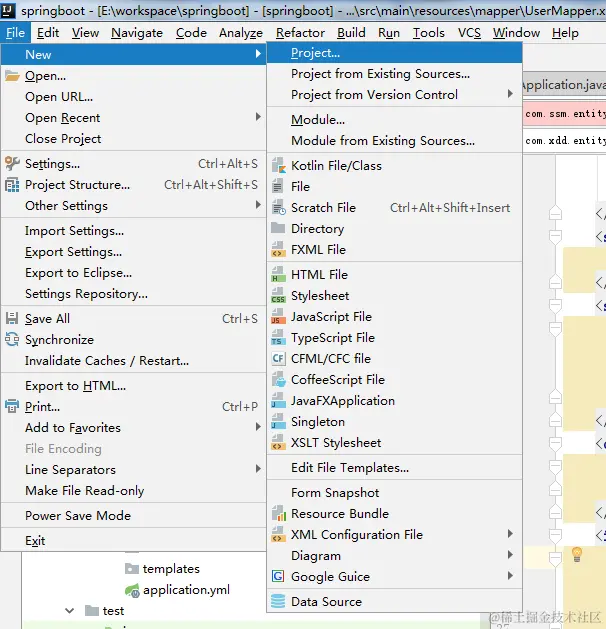Click the Singleton template icon
This screenshot has width=606, height=629.
click(278, 422)
